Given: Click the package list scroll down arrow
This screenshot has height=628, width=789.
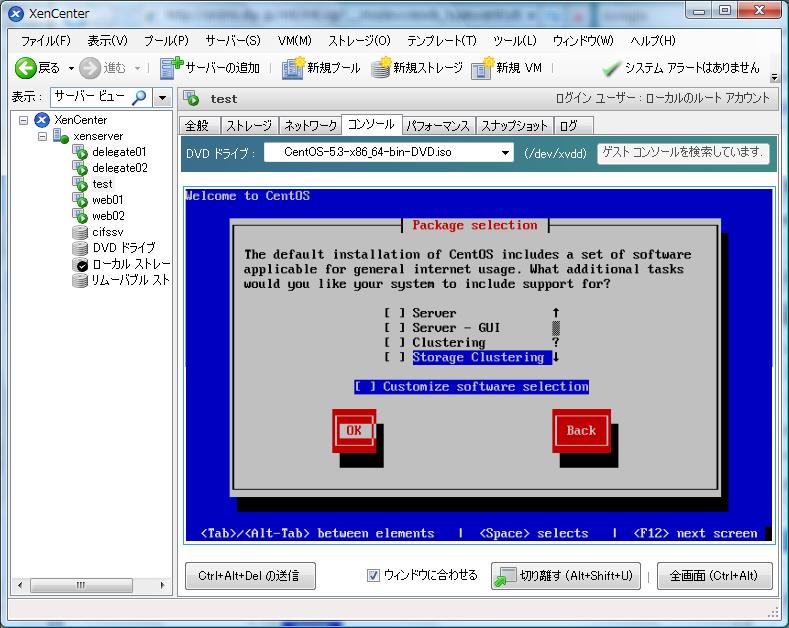Looking at the screenshot, I should (x=556, y=357).
